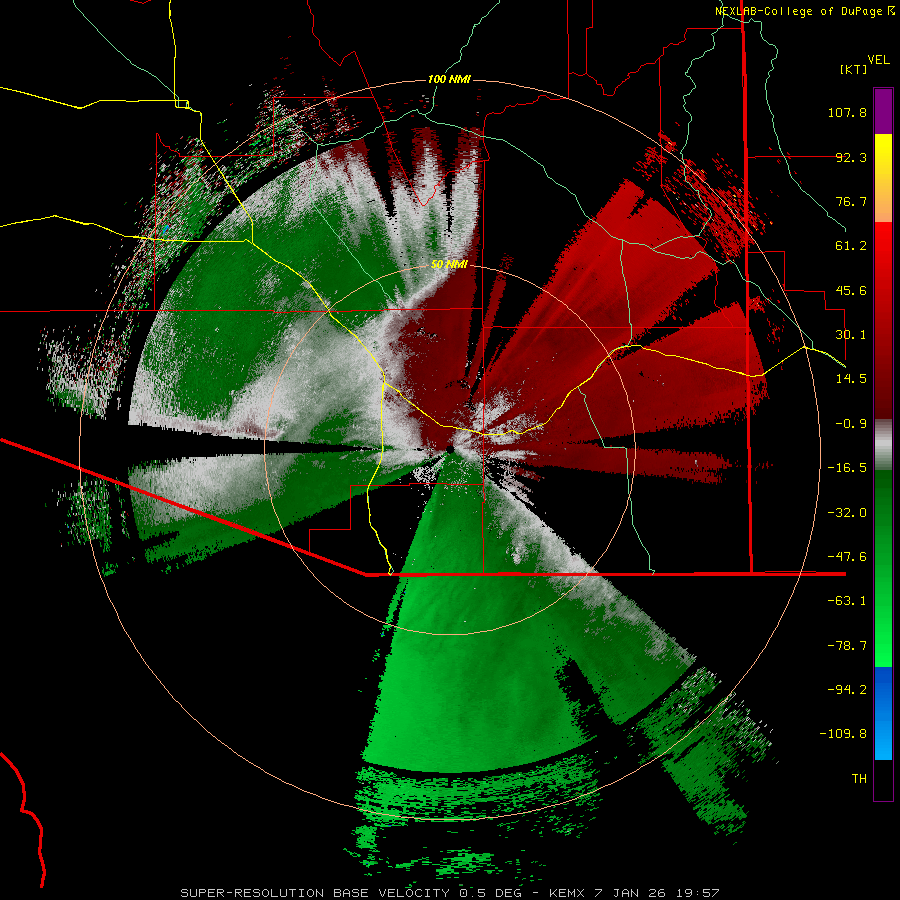
Task: Click the purple band of the velocity scale
Action: click(883, 111)
